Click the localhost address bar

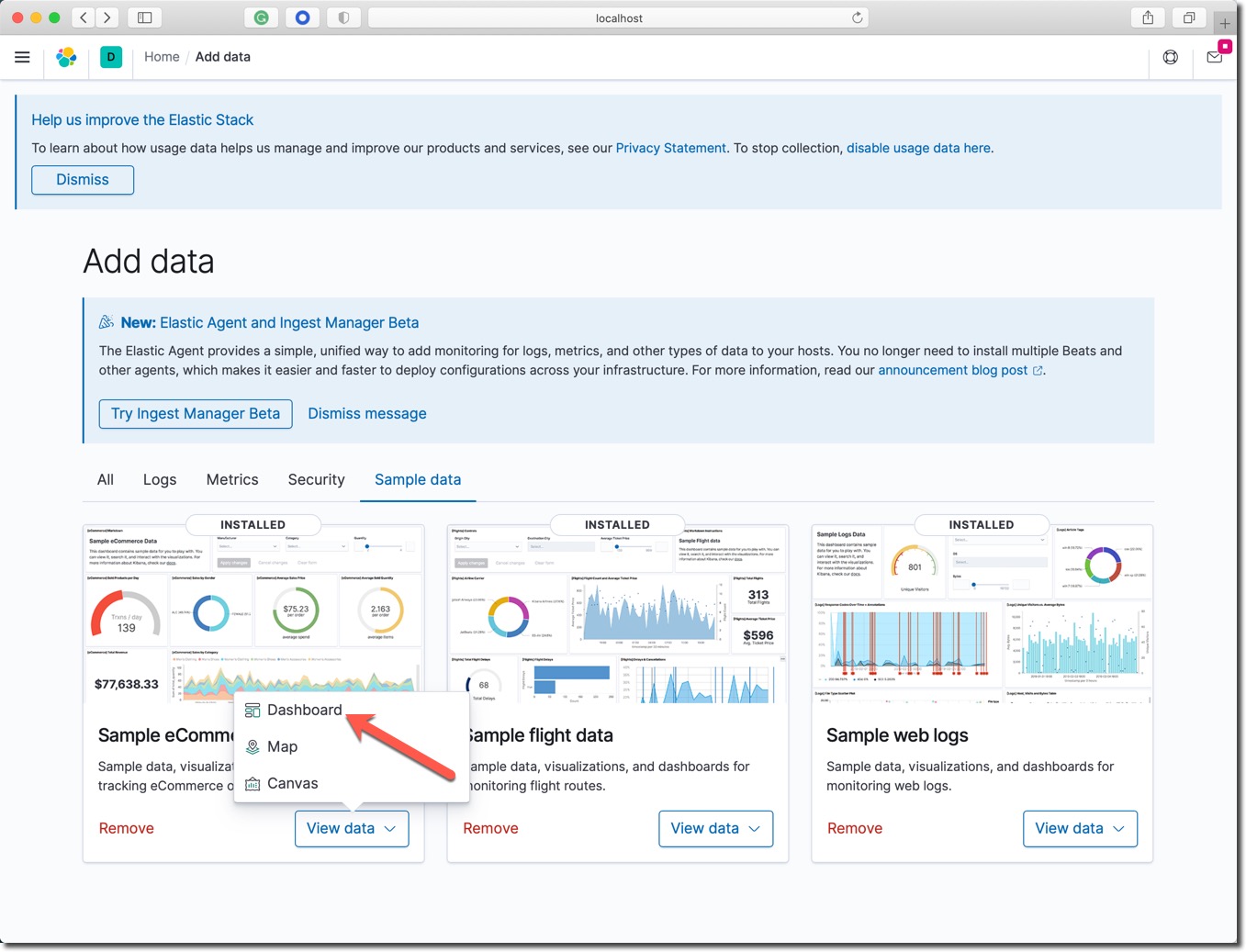[619, 17]
